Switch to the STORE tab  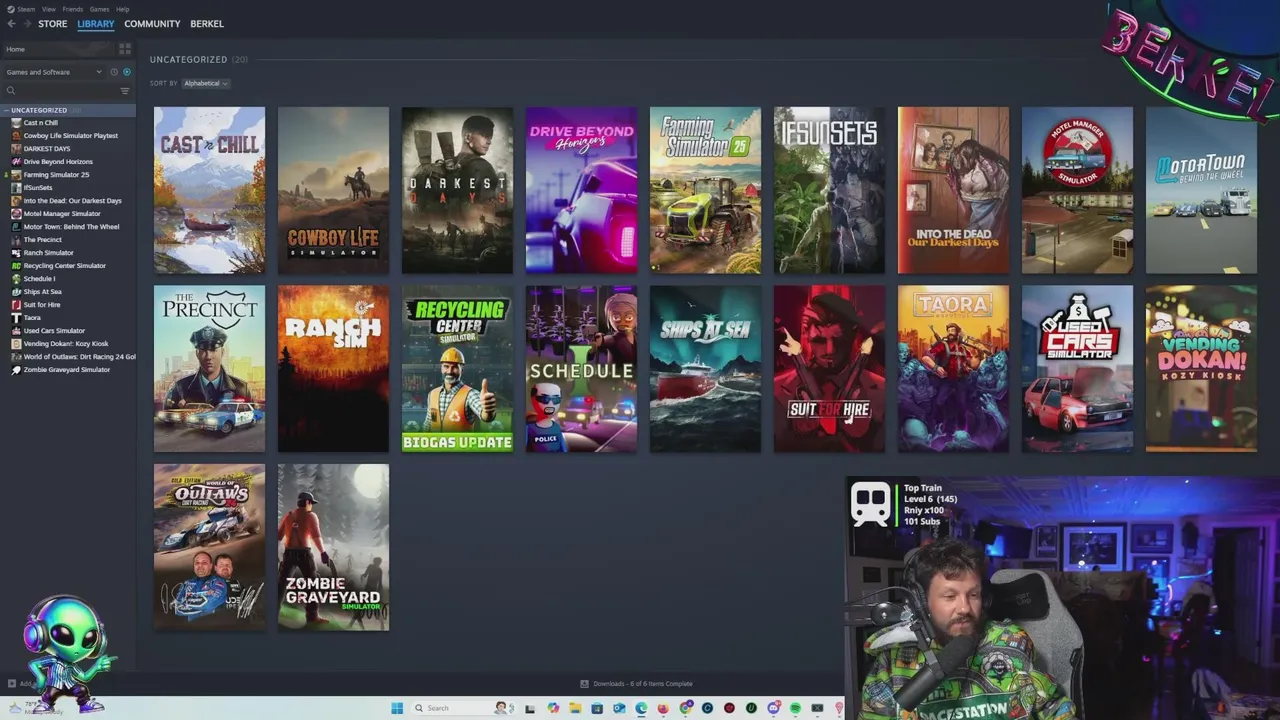(x=53, y=24)
